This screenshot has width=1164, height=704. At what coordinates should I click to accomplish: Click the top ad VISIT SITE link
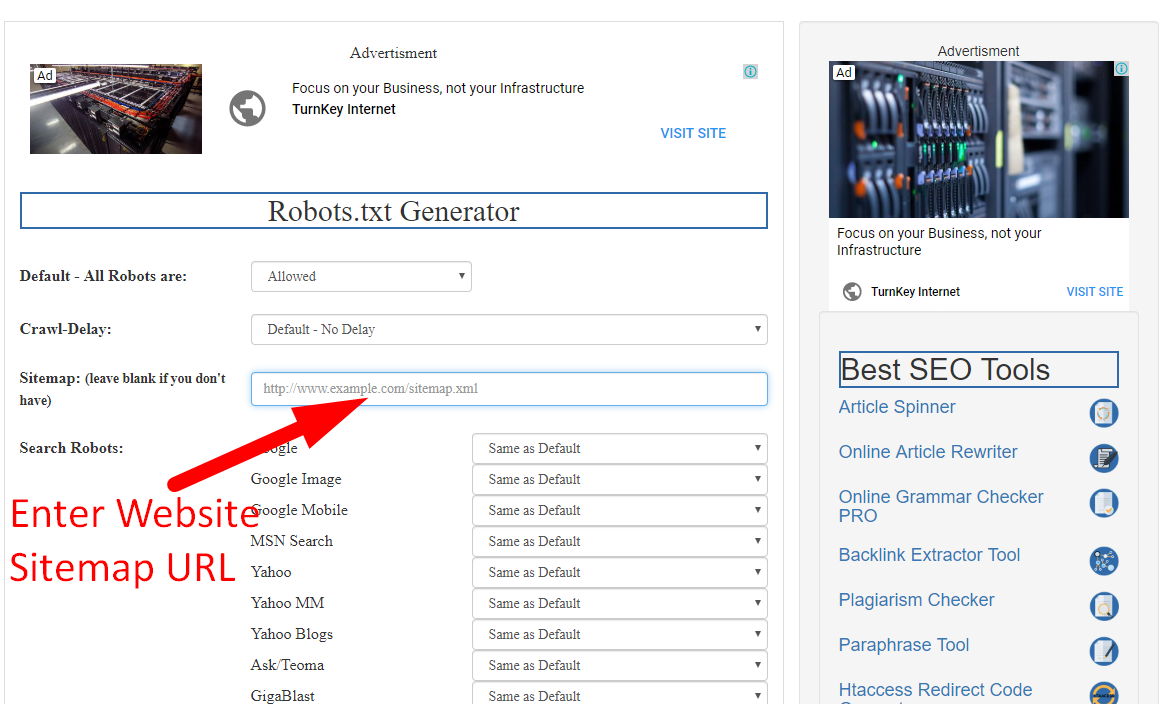click(693, 132)
